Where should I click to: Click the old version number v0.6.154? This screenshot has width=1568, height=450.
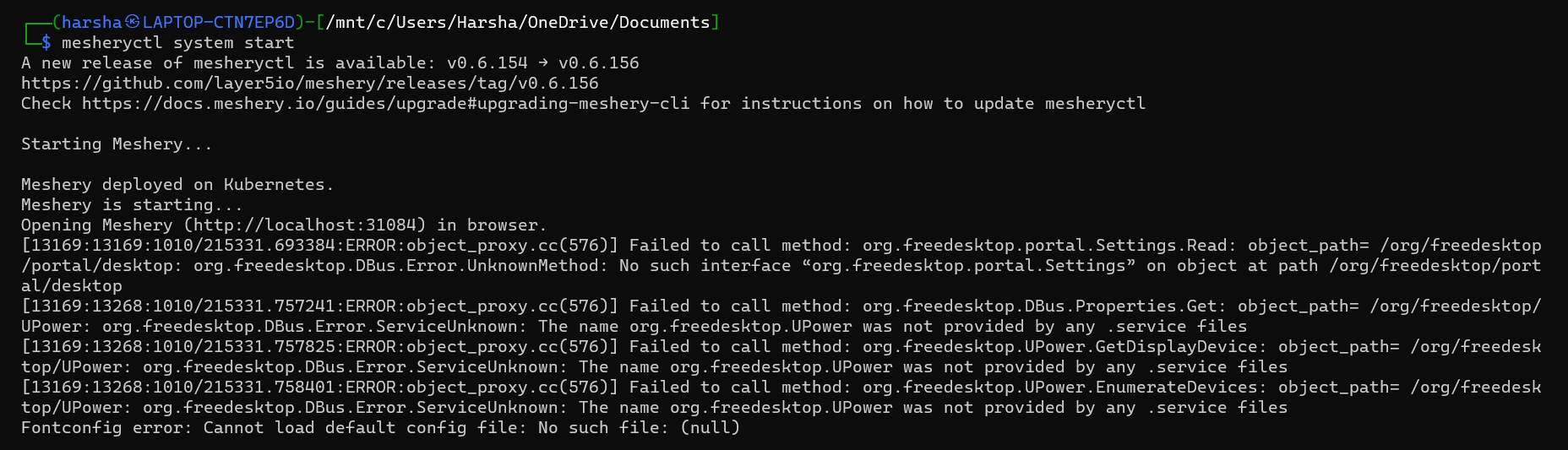pyautogui.click(x=487, y=63)
